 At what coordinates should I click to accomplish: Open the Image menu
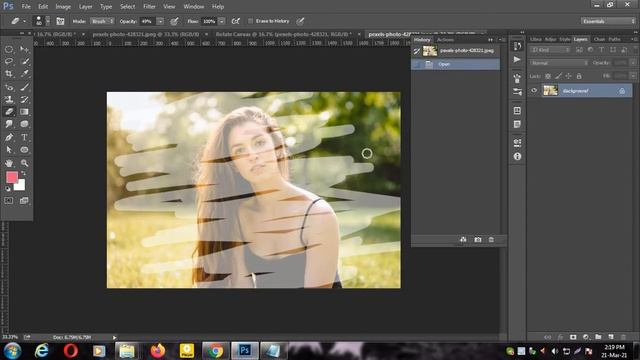pyautogui.click(x=63, y=7)
